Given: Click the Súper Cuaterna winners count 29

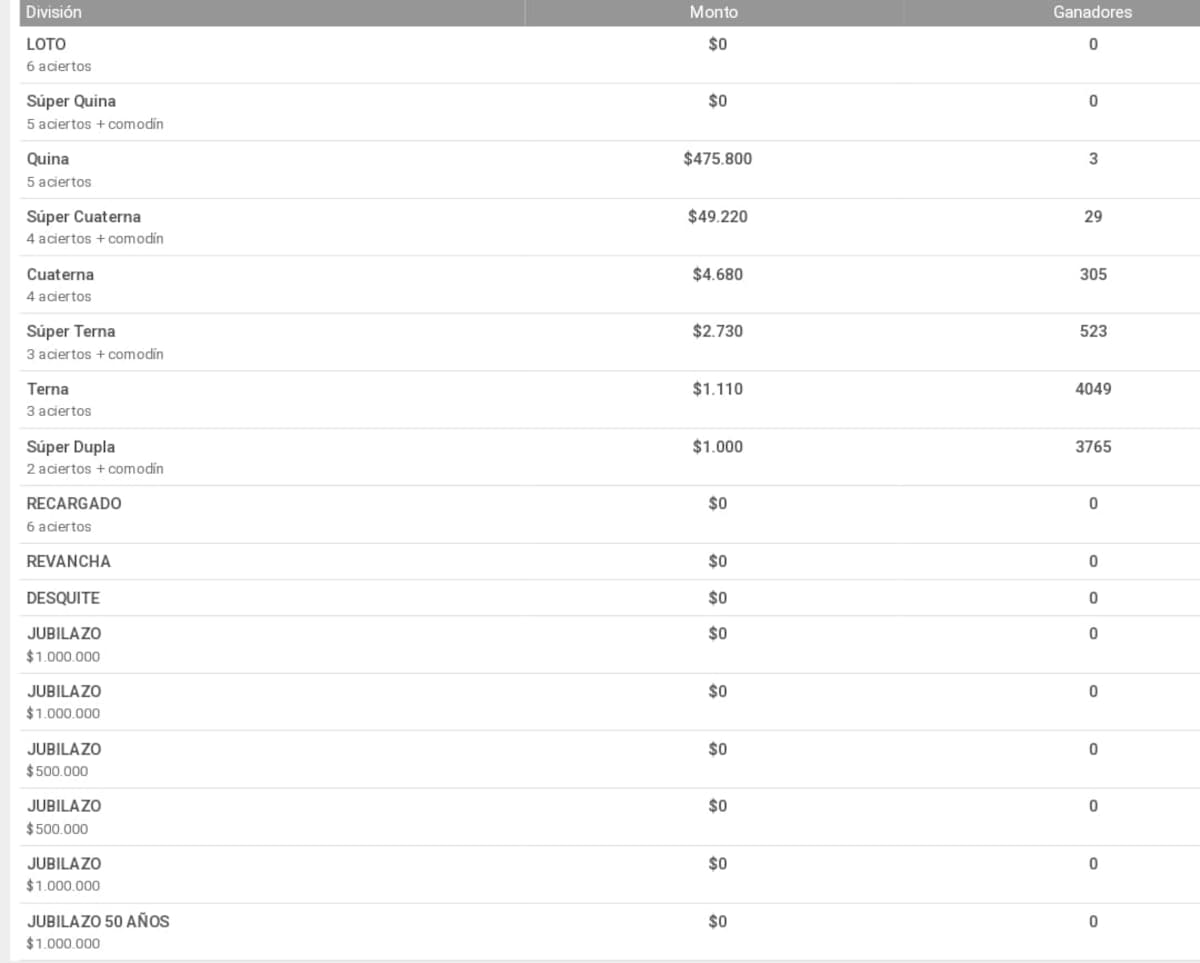Looking at the screenshot, I should pyautogui.click(x=1093, y=217).
